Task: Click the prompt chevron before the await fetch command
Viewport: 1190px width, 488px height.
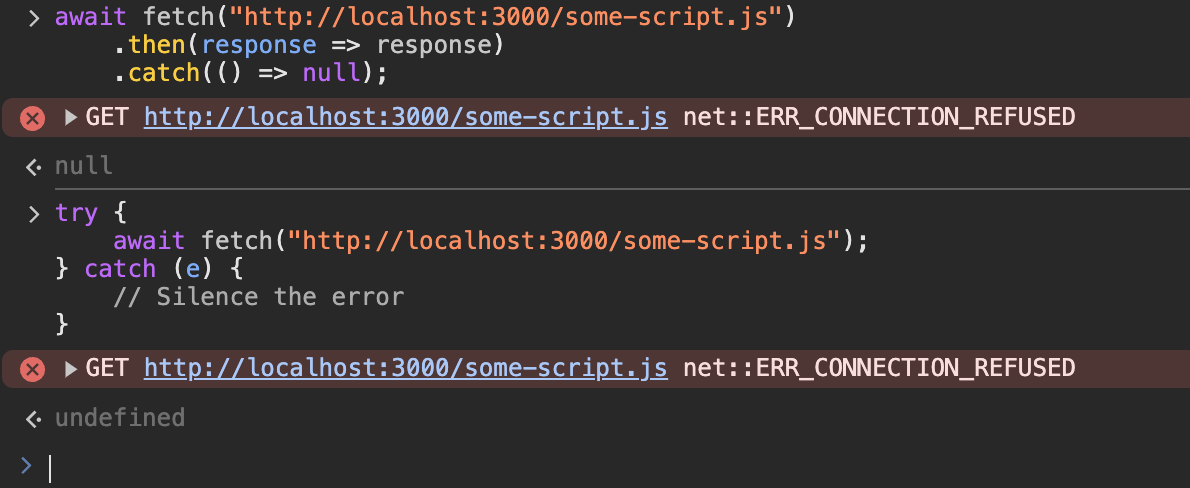Action: 33,17
